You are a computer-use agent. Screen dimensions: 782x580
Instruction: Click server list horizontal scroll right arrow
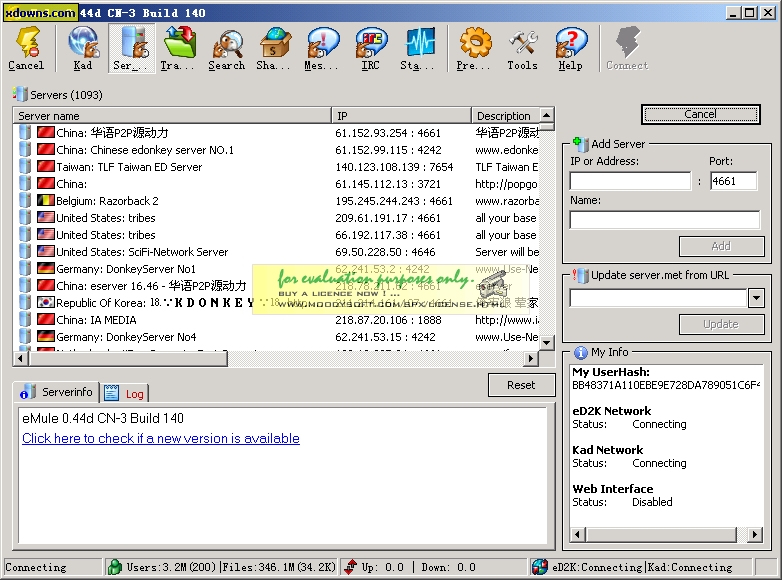(x=531, y=358)
